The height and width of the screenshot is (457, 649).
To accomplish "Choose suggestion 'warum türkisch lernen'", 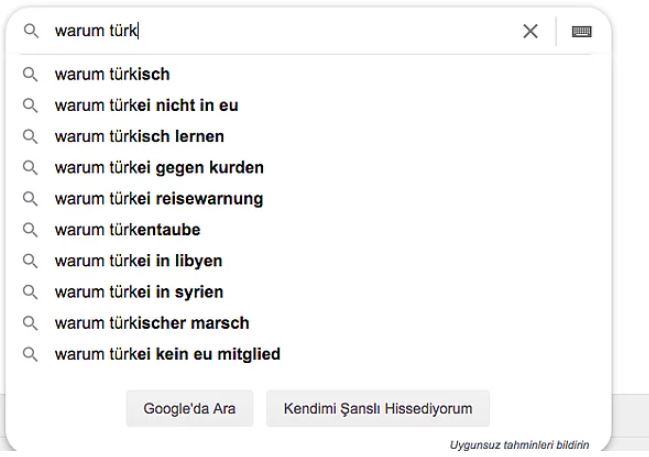I will tap(138, 136).
